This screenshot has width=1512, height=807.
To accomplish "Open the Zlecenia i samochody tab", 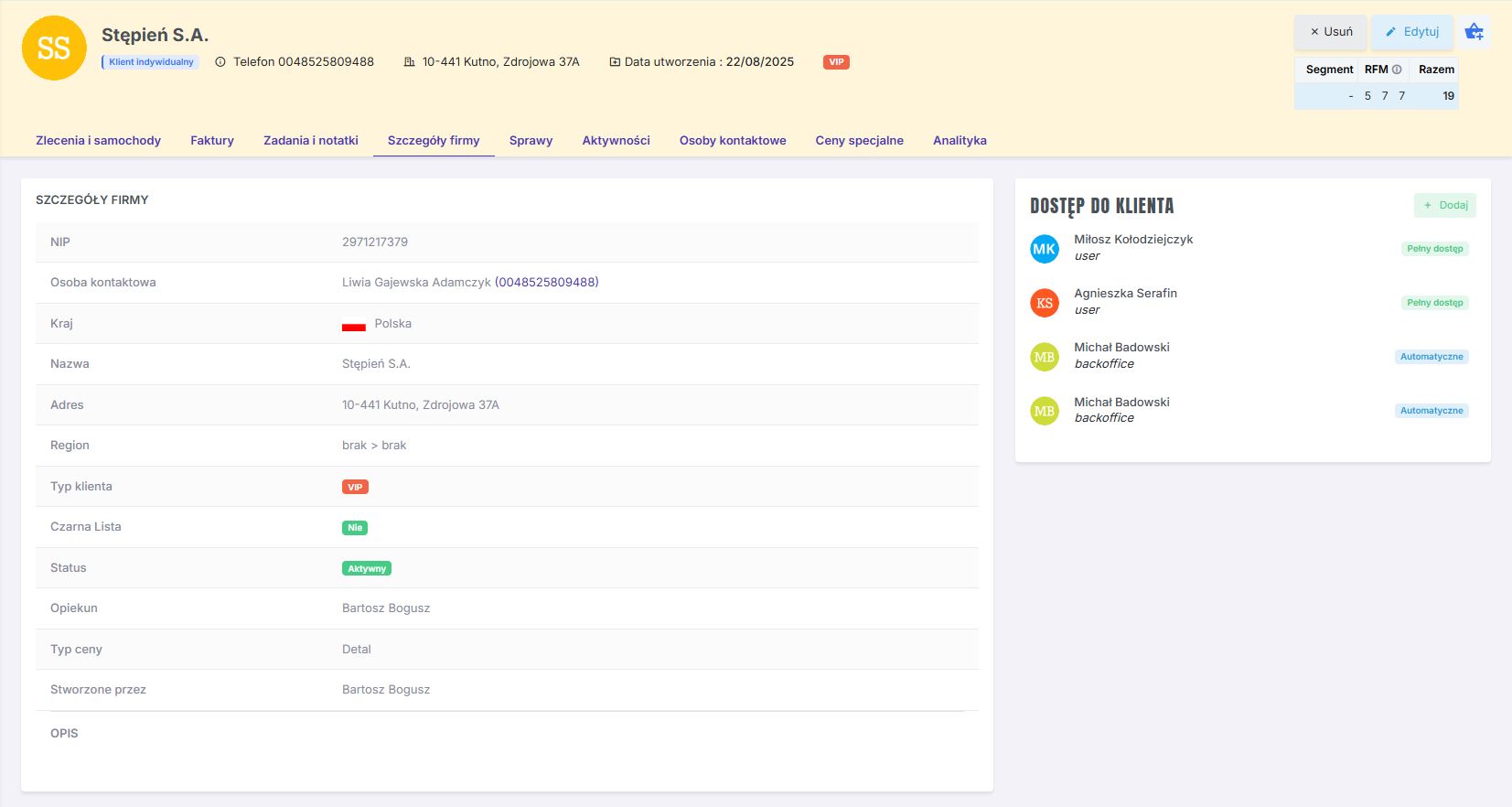I will pyautogui.click(x=98, y=141).
